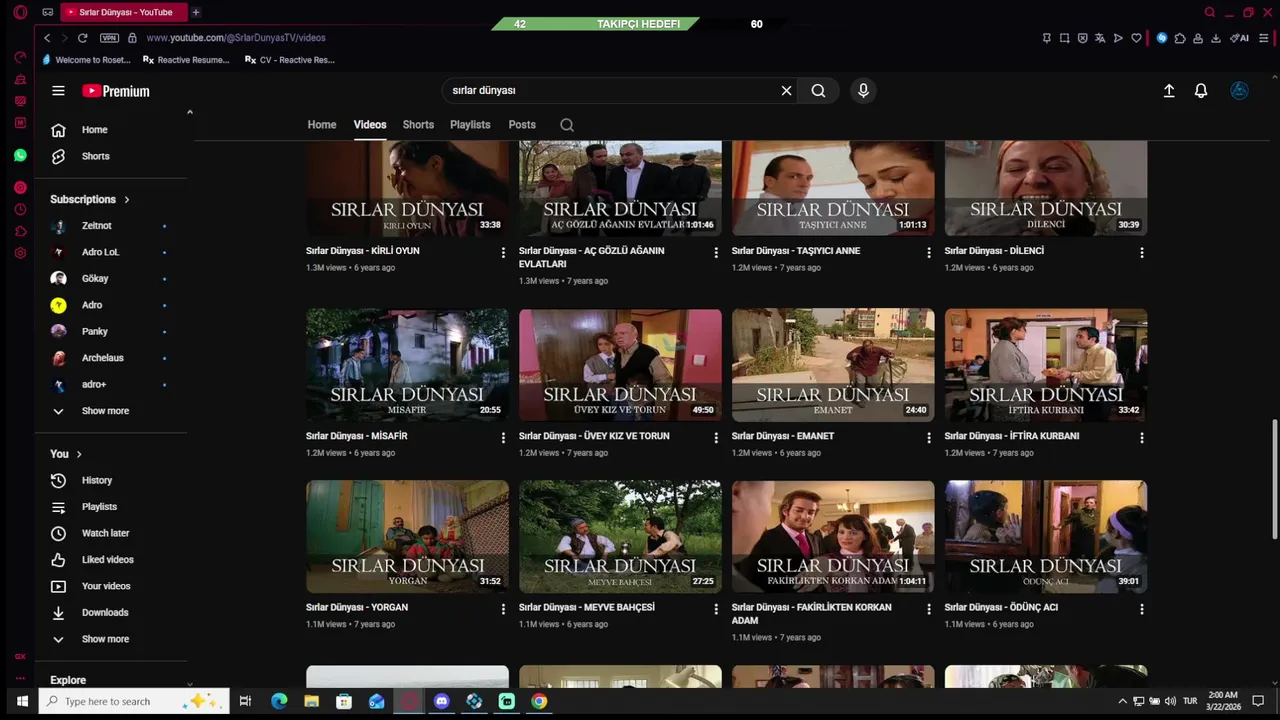
Task: Click the WhatsApp icon in Opera sidebar
Action: [20, 155]
